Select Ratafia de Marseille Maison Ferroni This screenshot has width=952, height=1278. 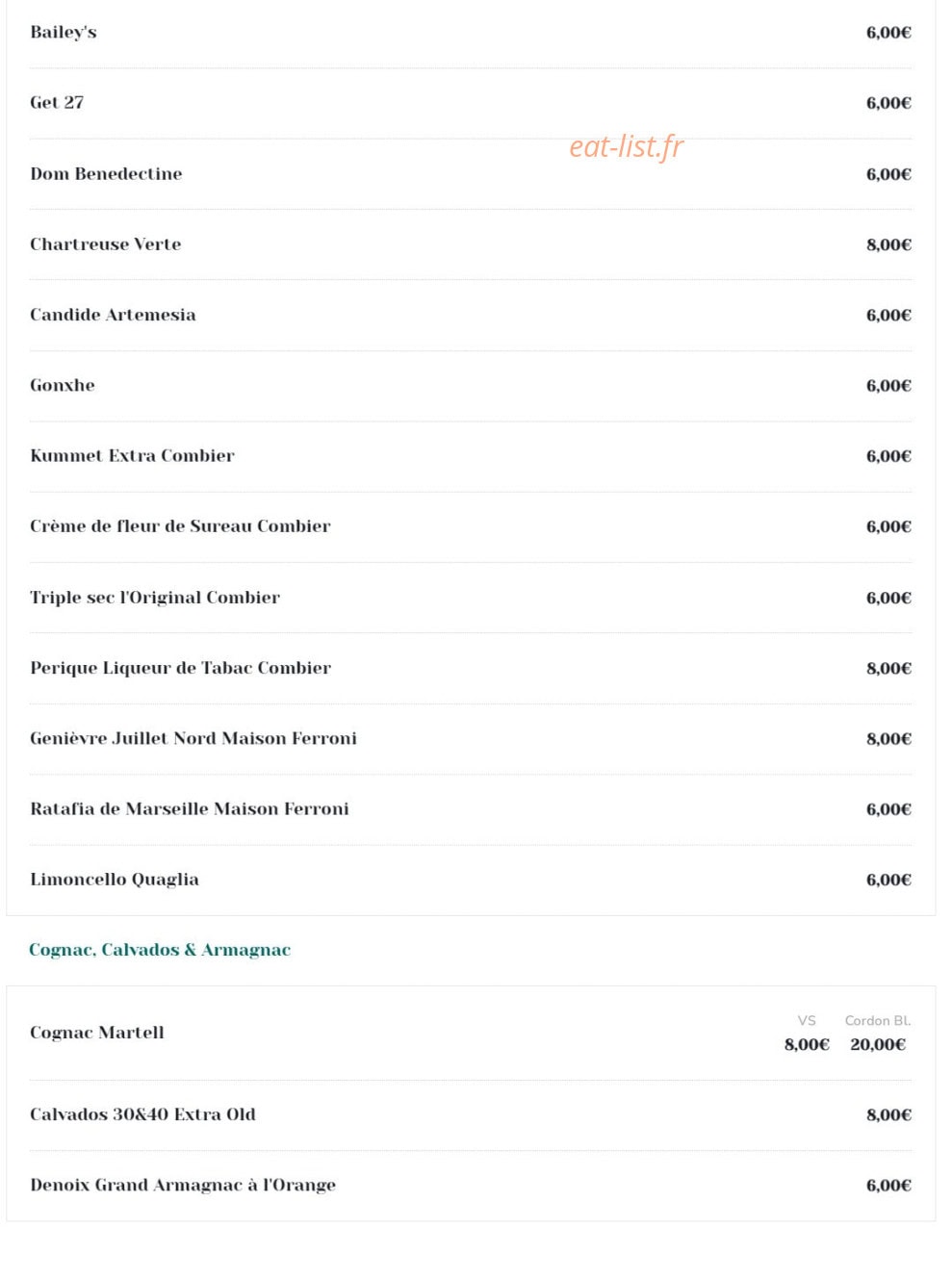point(190,808)
